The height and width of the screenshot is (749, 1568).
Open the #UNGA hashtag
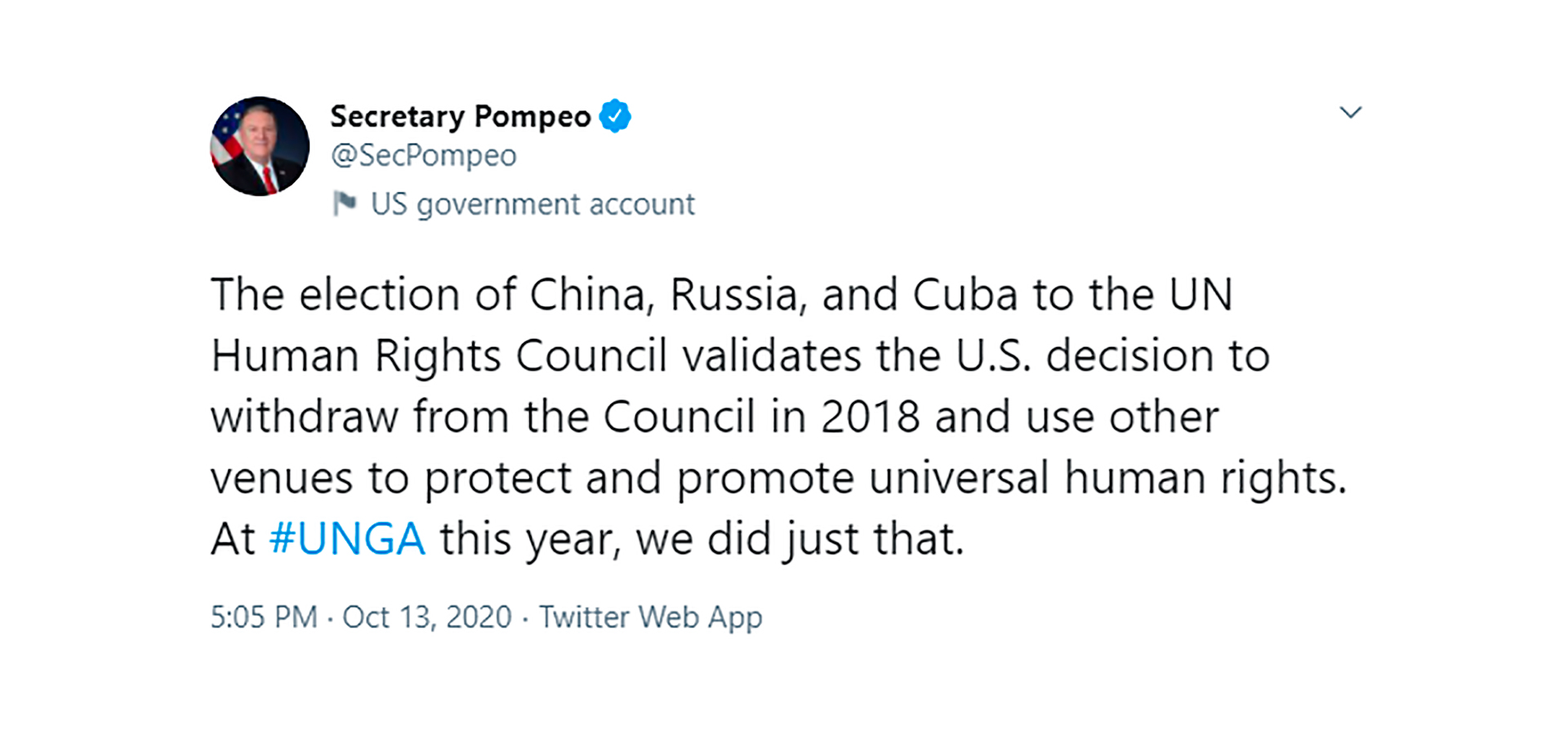pyautogui.click(x=347, y=539)
